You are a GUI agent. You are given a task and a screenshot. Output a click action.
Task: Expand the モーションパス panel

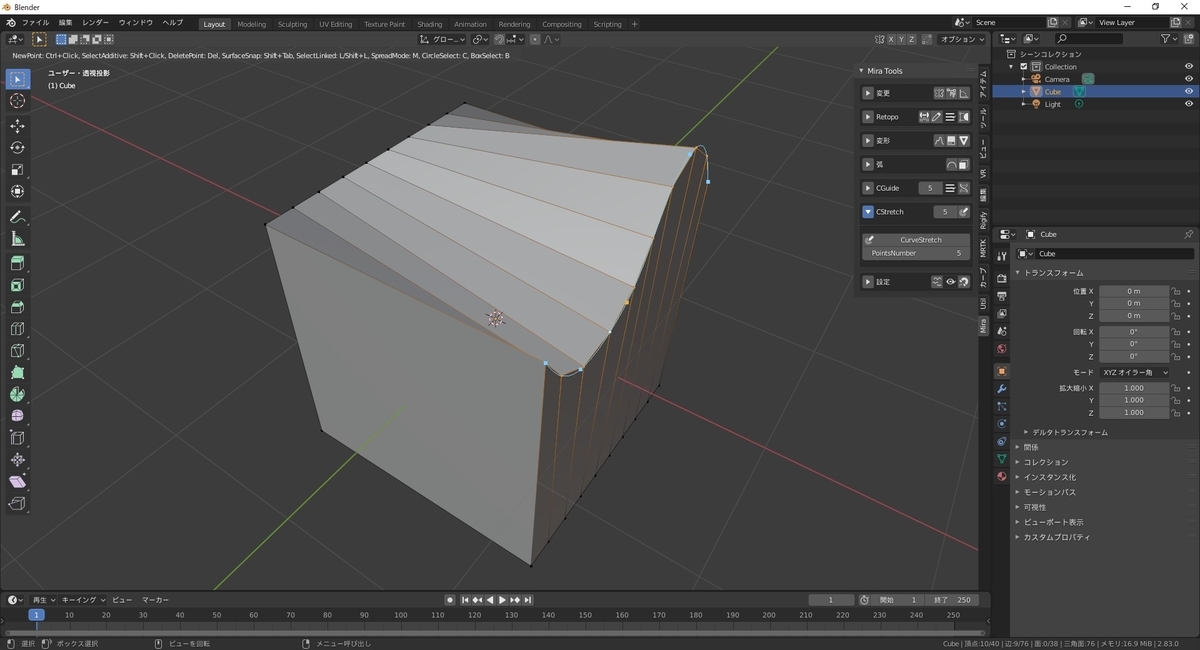[x=1048, y=492]
